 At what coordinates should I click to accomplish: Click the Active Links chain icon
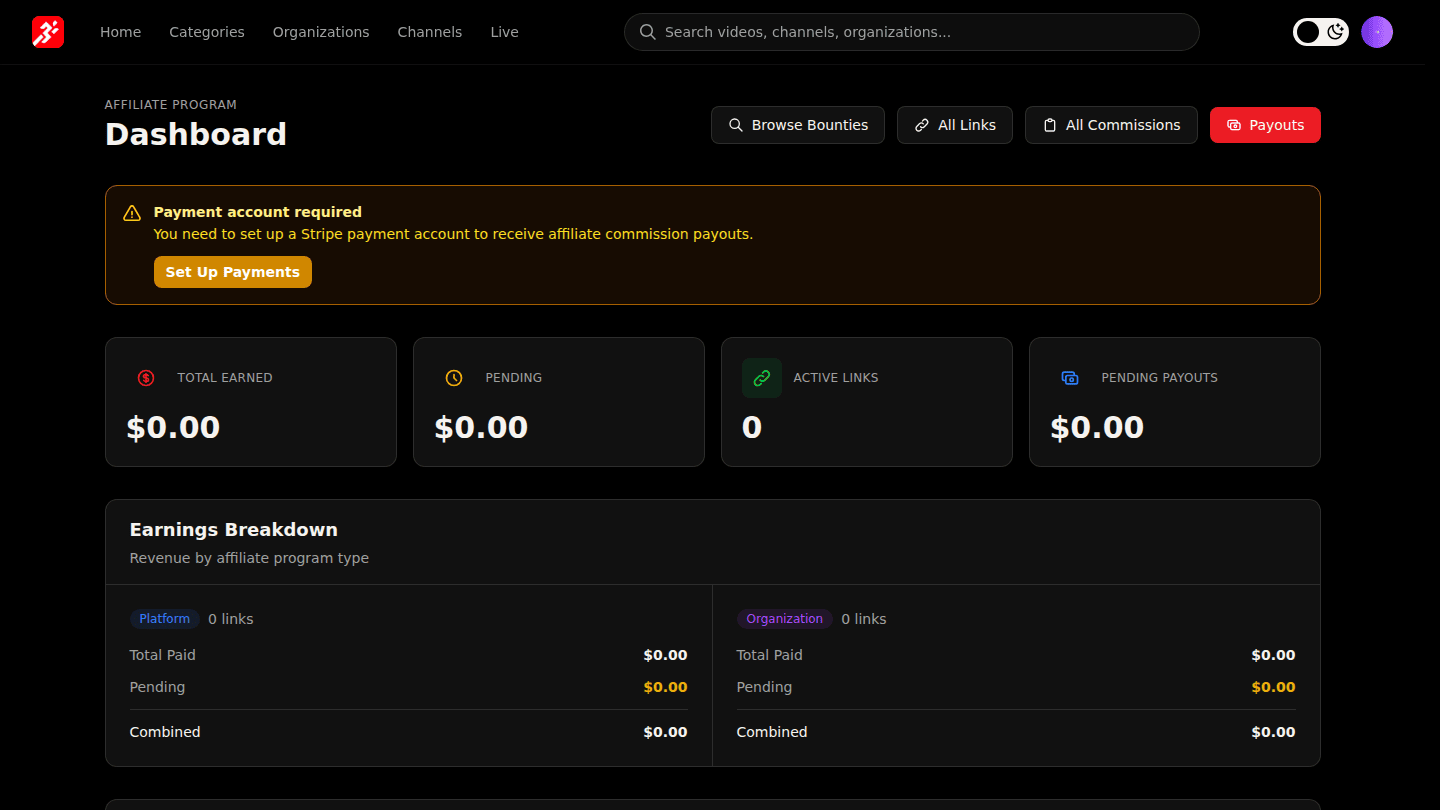tap(762, 378)
